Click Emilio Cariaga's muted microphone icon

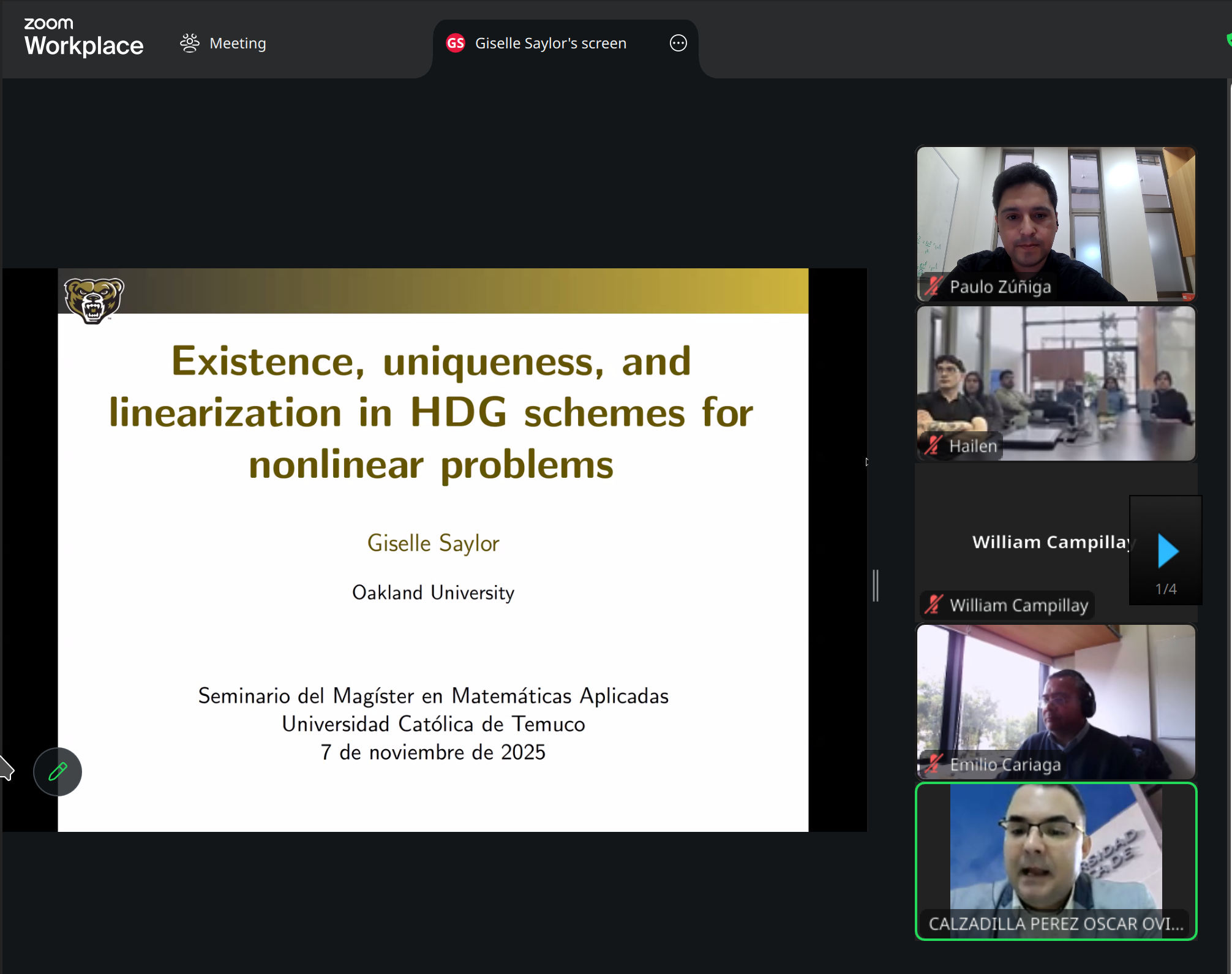pyautogui.click(x=933, y=764)
